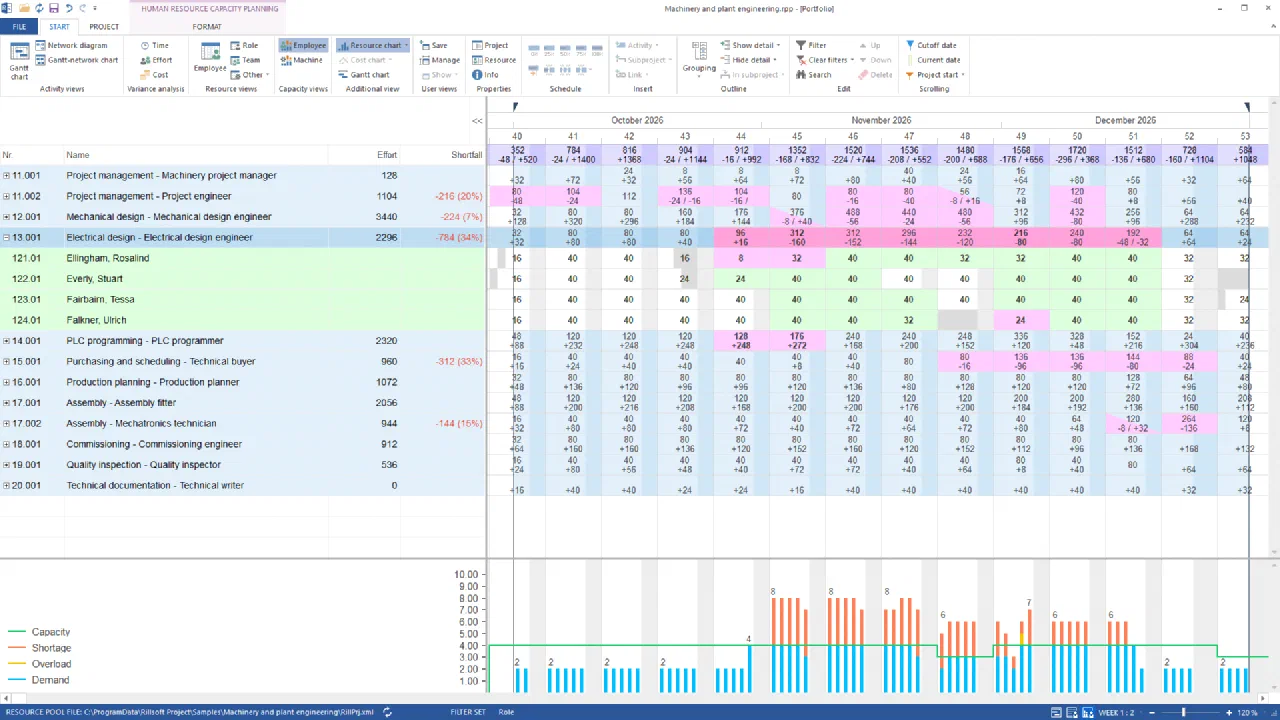Open the Team resource view
1280x720 pixels.
click(x=244, y=60)
